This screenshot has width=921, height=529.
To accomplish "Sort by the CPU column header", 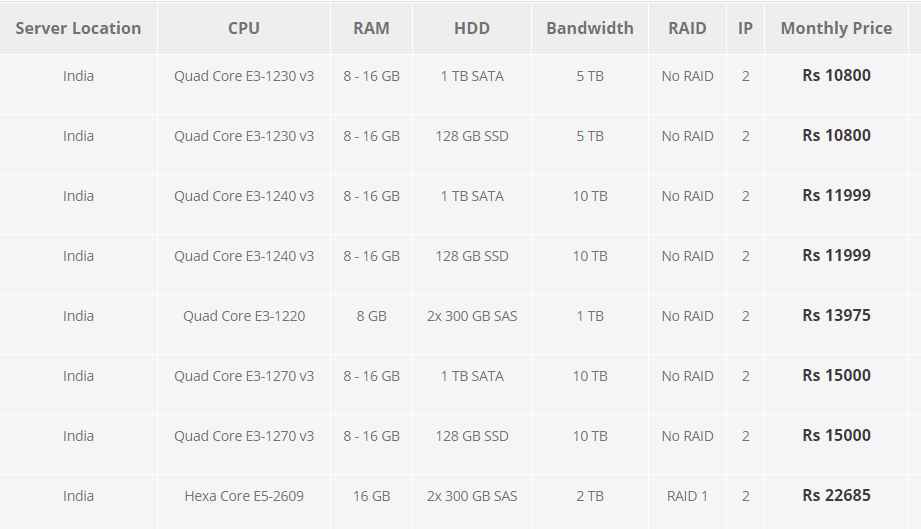I will tap(244, 28).
